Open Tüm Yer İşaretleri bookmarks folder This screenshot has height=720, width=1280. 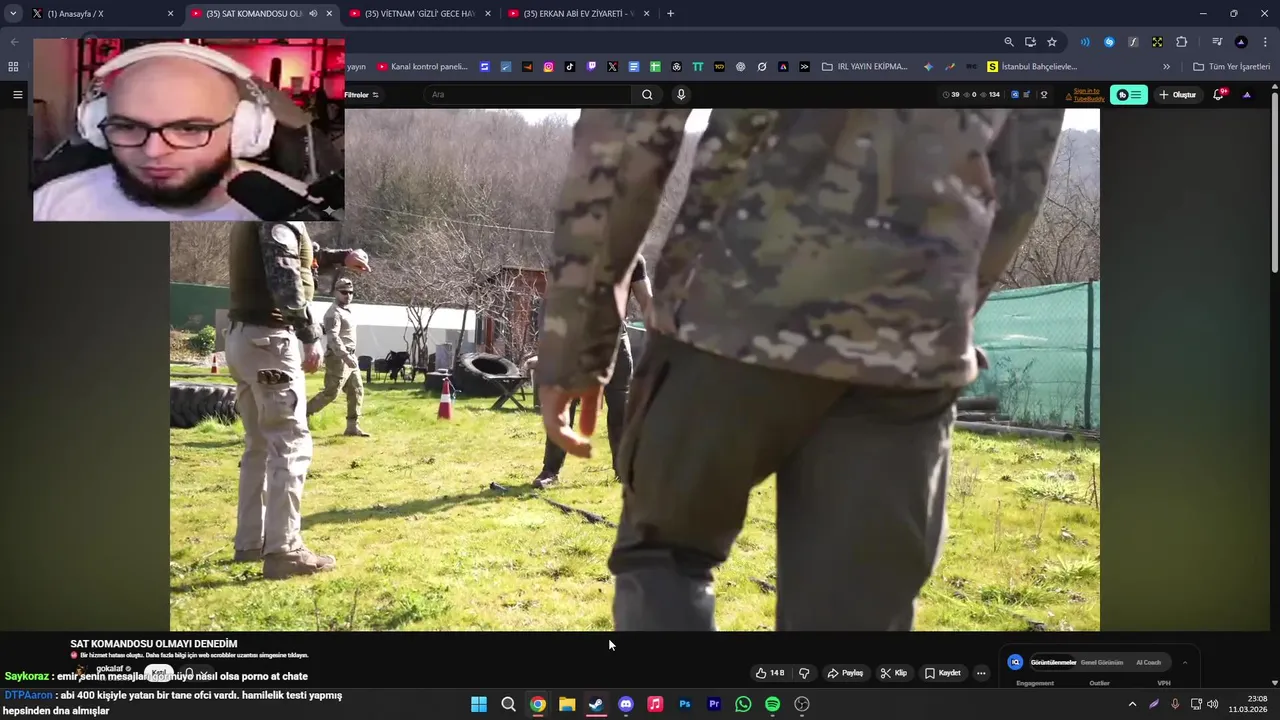1232,67
